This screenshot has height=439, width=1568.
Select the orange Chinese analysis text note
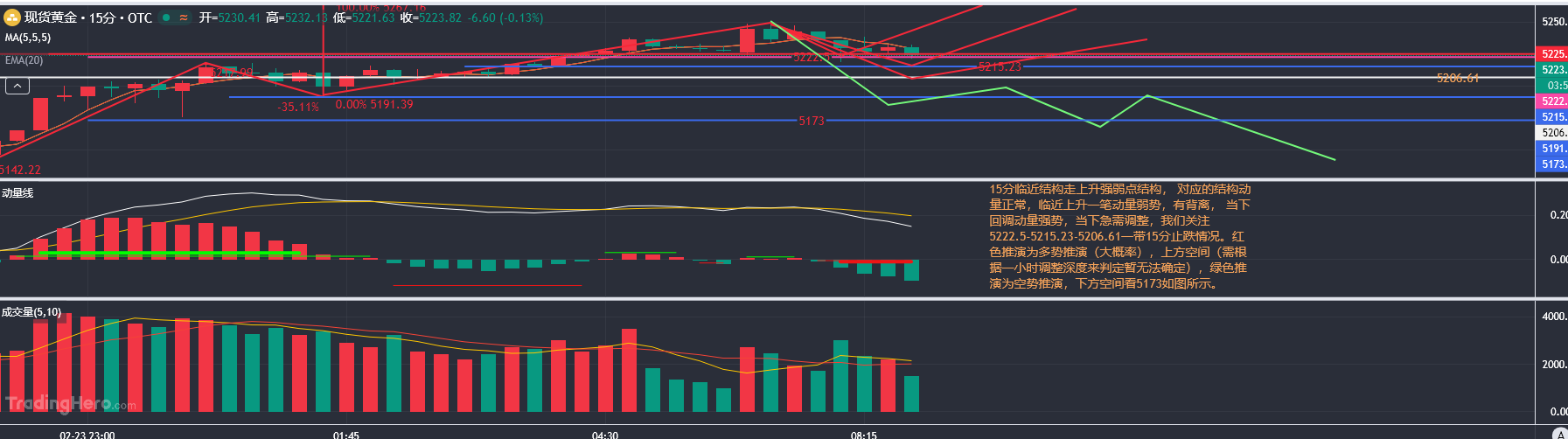click(1119, 236)
